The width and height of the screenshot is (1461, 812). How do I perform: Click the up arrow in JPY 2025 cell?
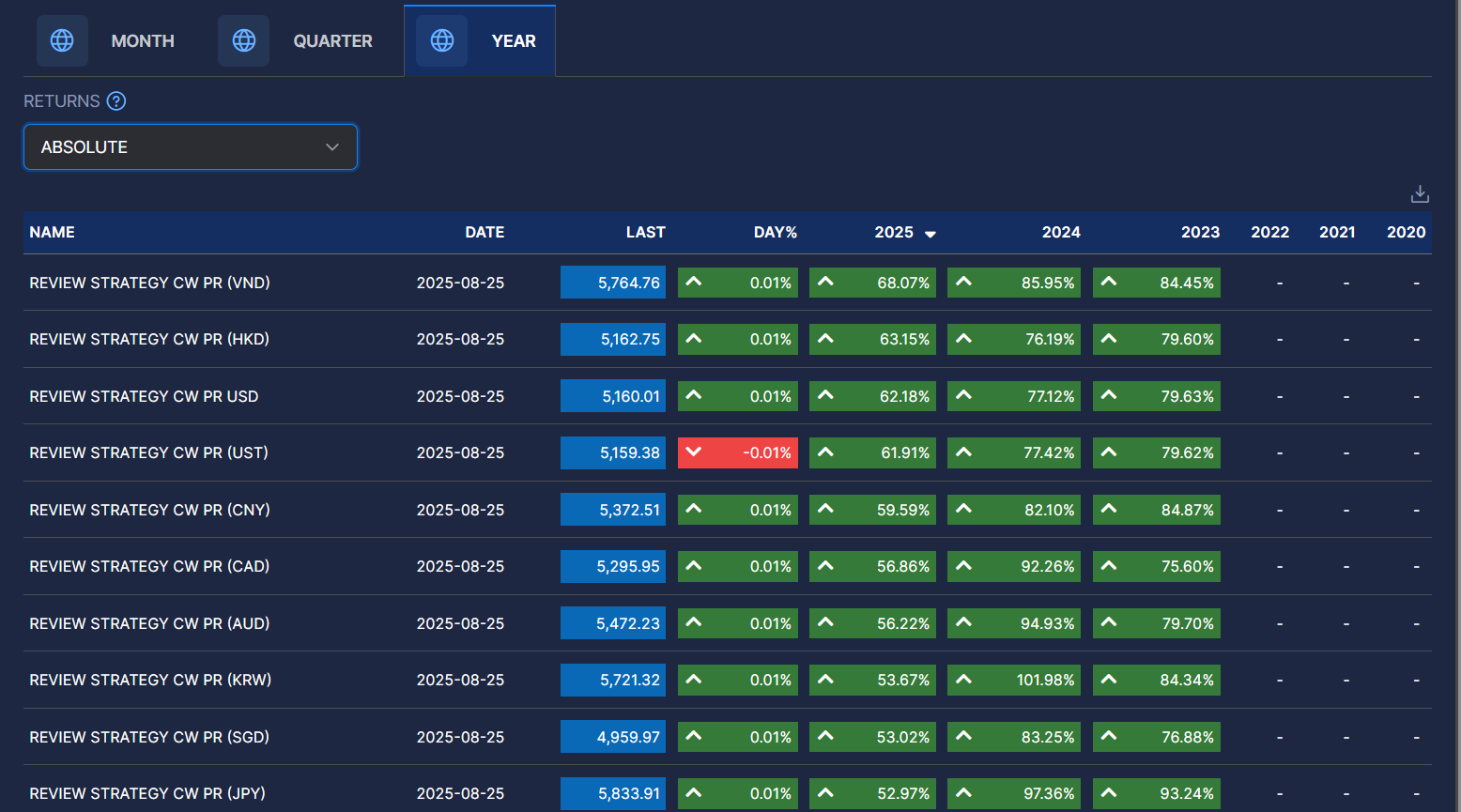tap(825, 792)
